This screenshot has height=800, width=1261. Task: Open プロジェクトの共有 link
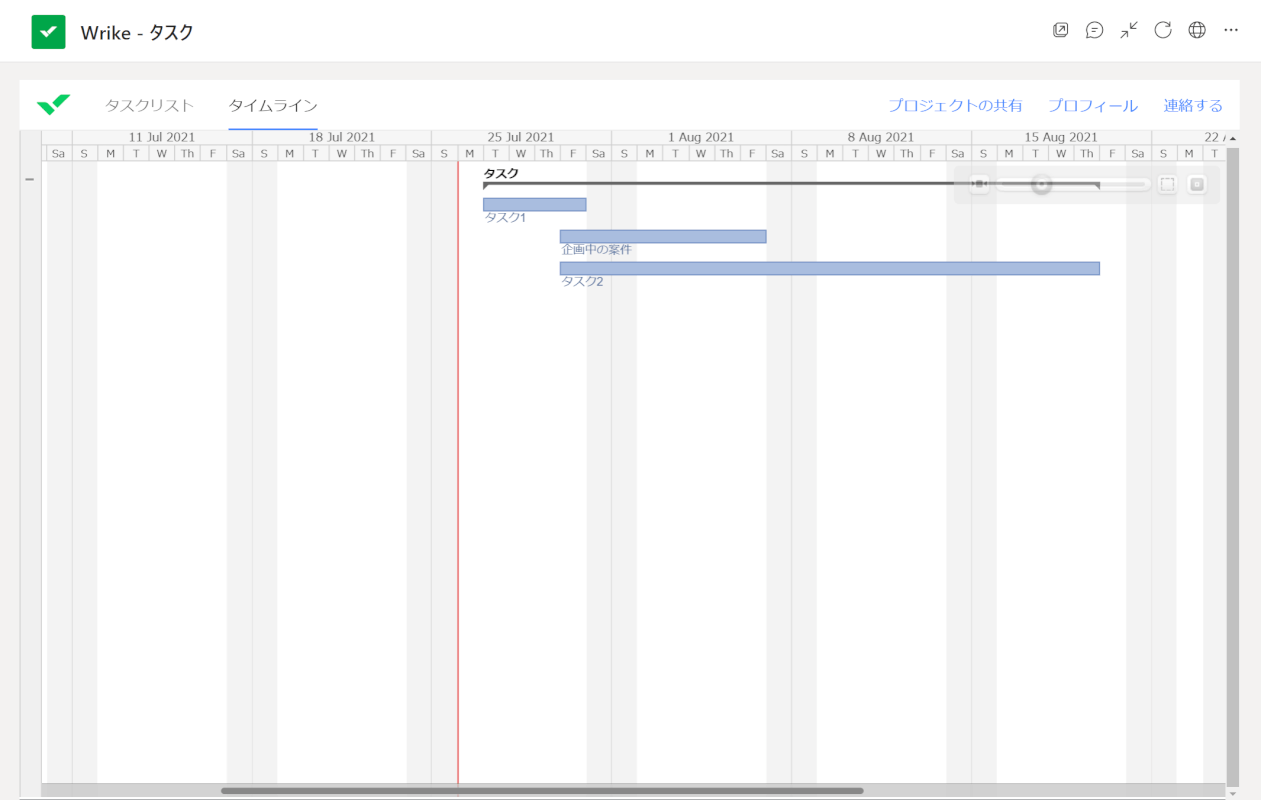pos(955,105)
